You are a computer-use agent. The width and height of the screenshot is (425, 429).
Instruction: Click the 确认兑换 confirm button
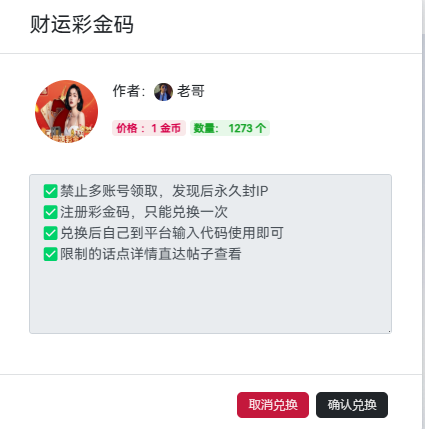(x=352, y=405)
